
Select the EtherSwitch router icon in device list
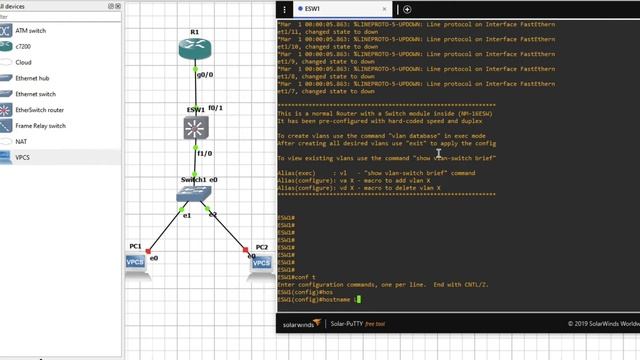(x=5, y=110)
